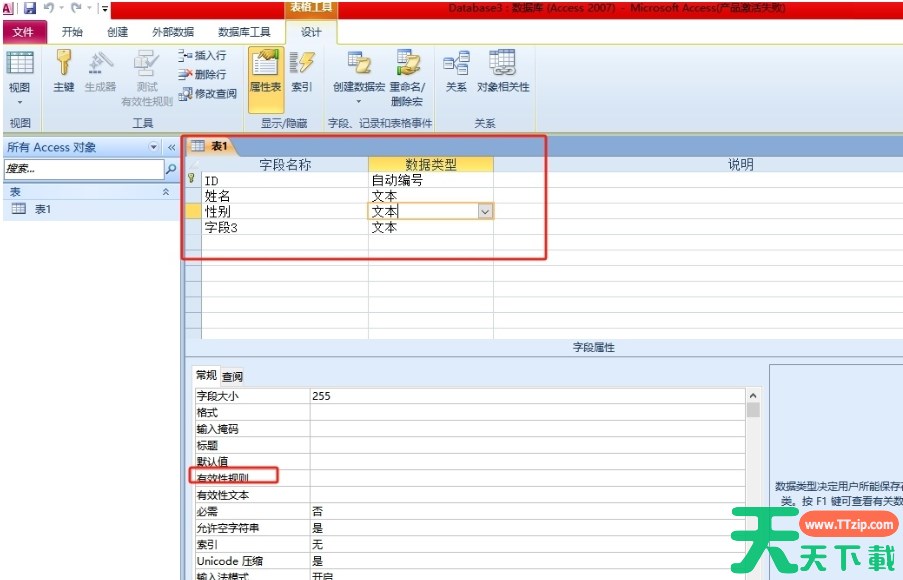Open data type dropdown for 性别 field

pos(485,212)
